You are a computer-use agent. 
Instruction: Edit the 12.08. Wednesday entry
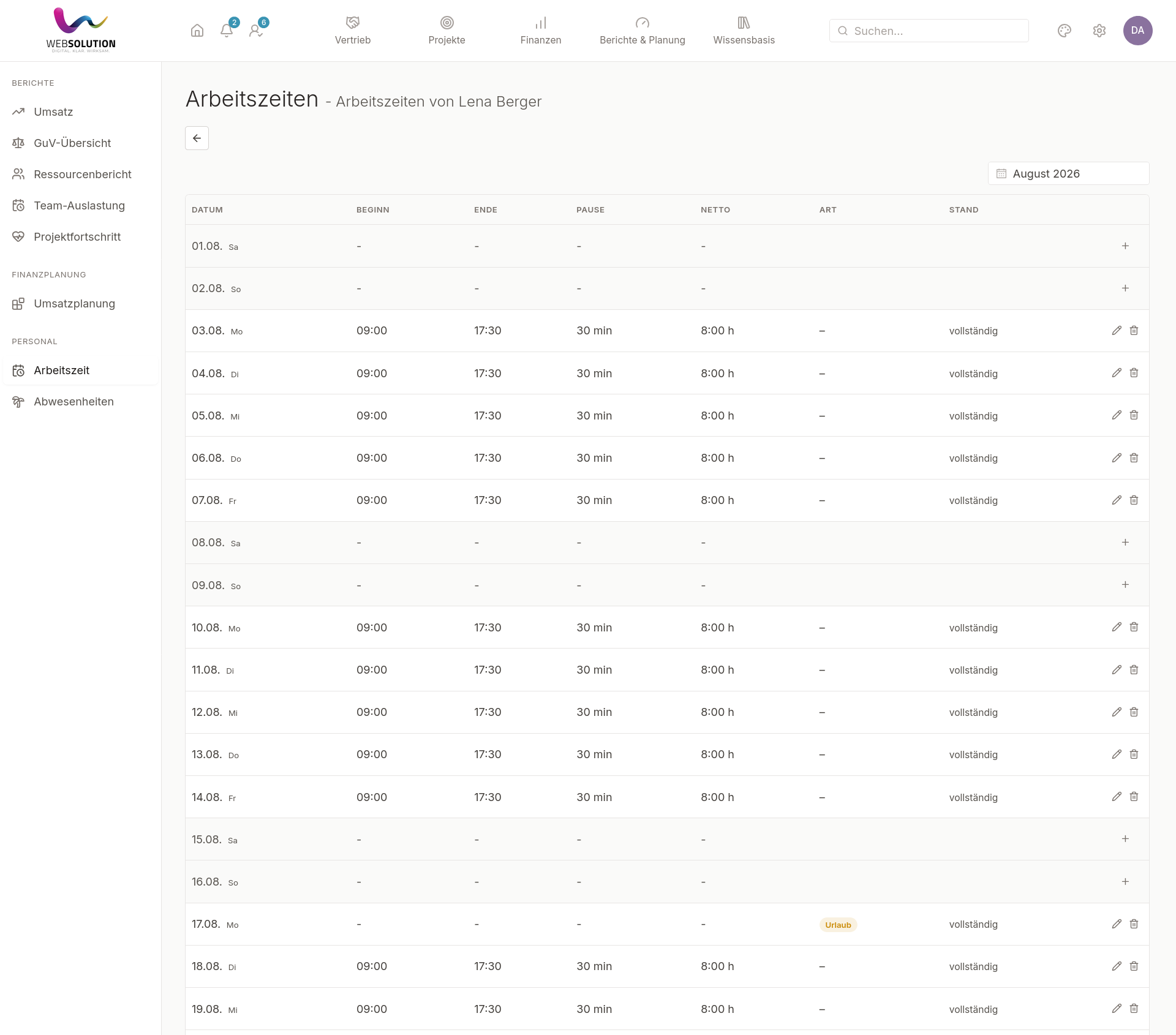pos(1117,712)
